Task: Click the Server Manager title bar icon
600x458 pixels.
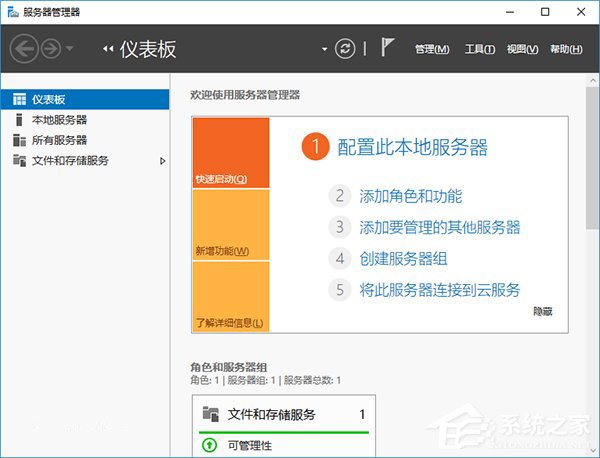Action: [x=13, y=12]
